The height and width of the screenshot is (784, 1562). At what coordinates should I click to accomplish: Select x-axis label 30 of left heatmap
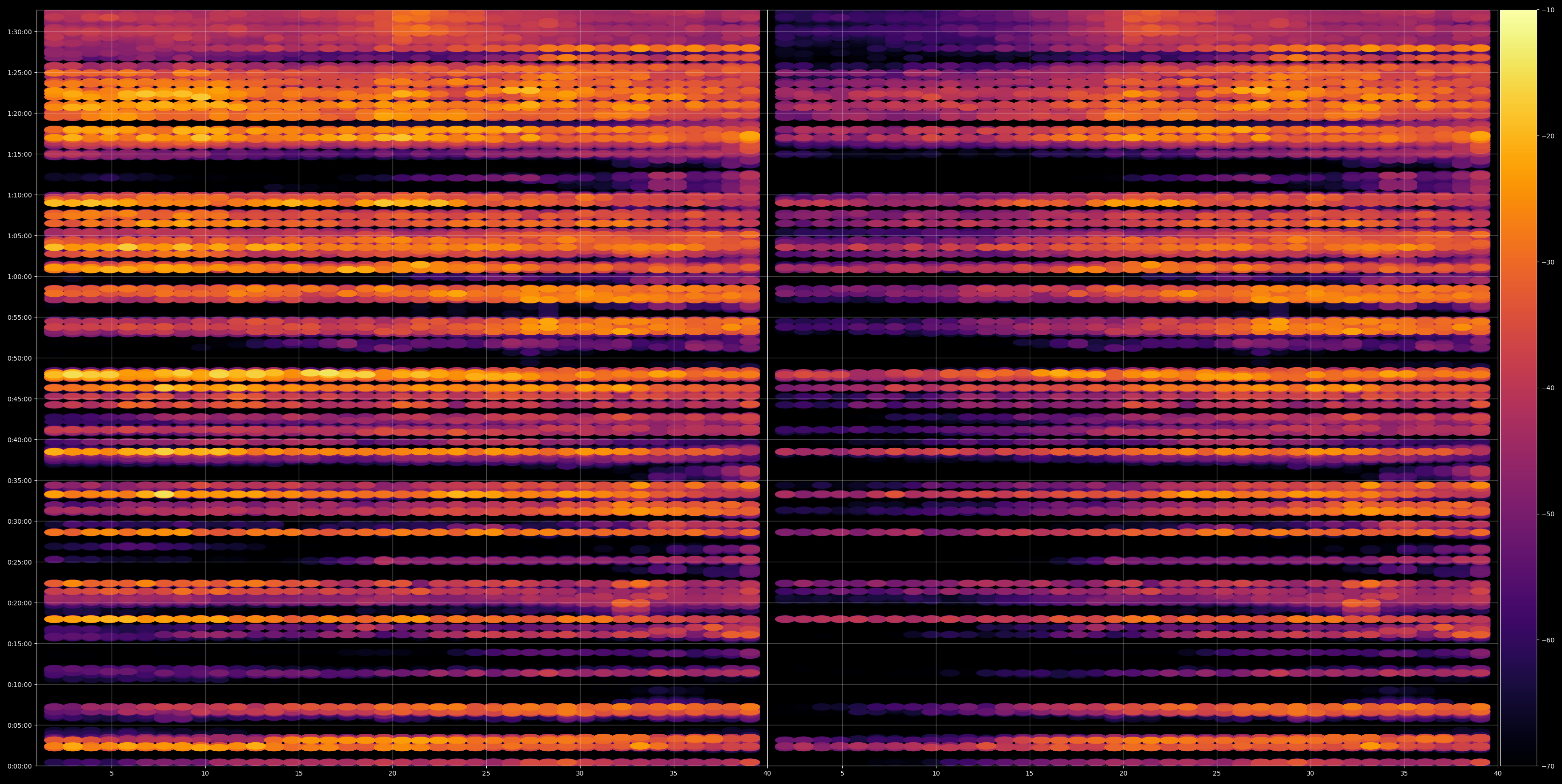(x=580, y=774)
